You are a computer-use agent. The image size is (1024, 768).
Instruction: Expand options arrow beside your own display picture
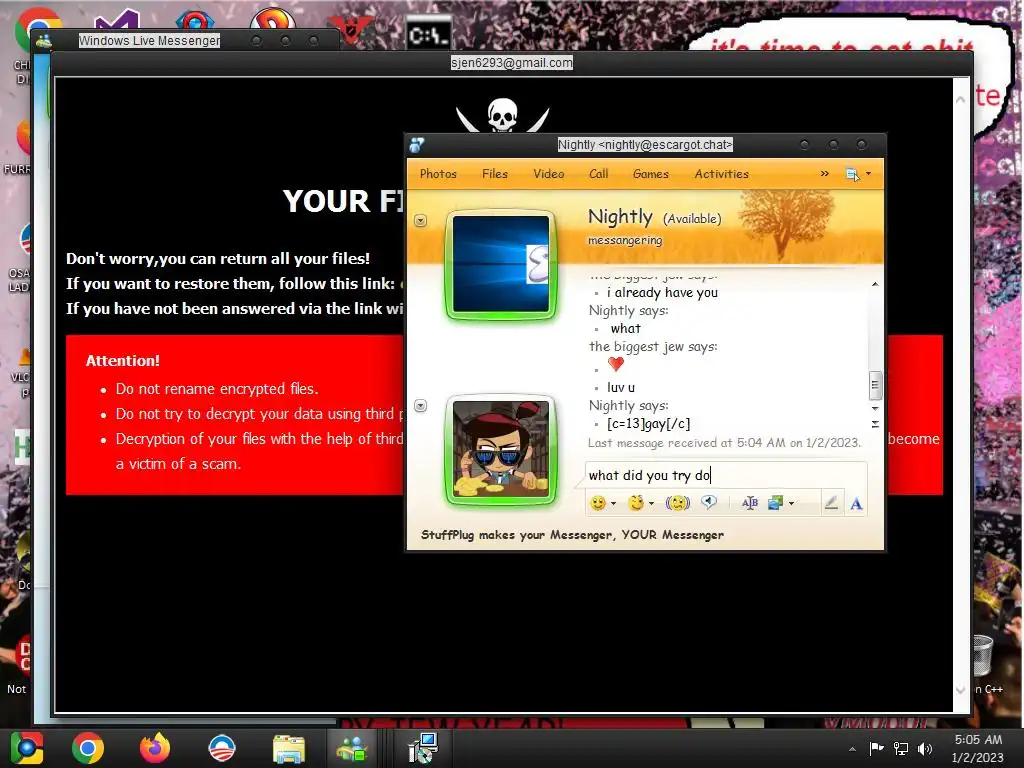[x=421, y=406]
